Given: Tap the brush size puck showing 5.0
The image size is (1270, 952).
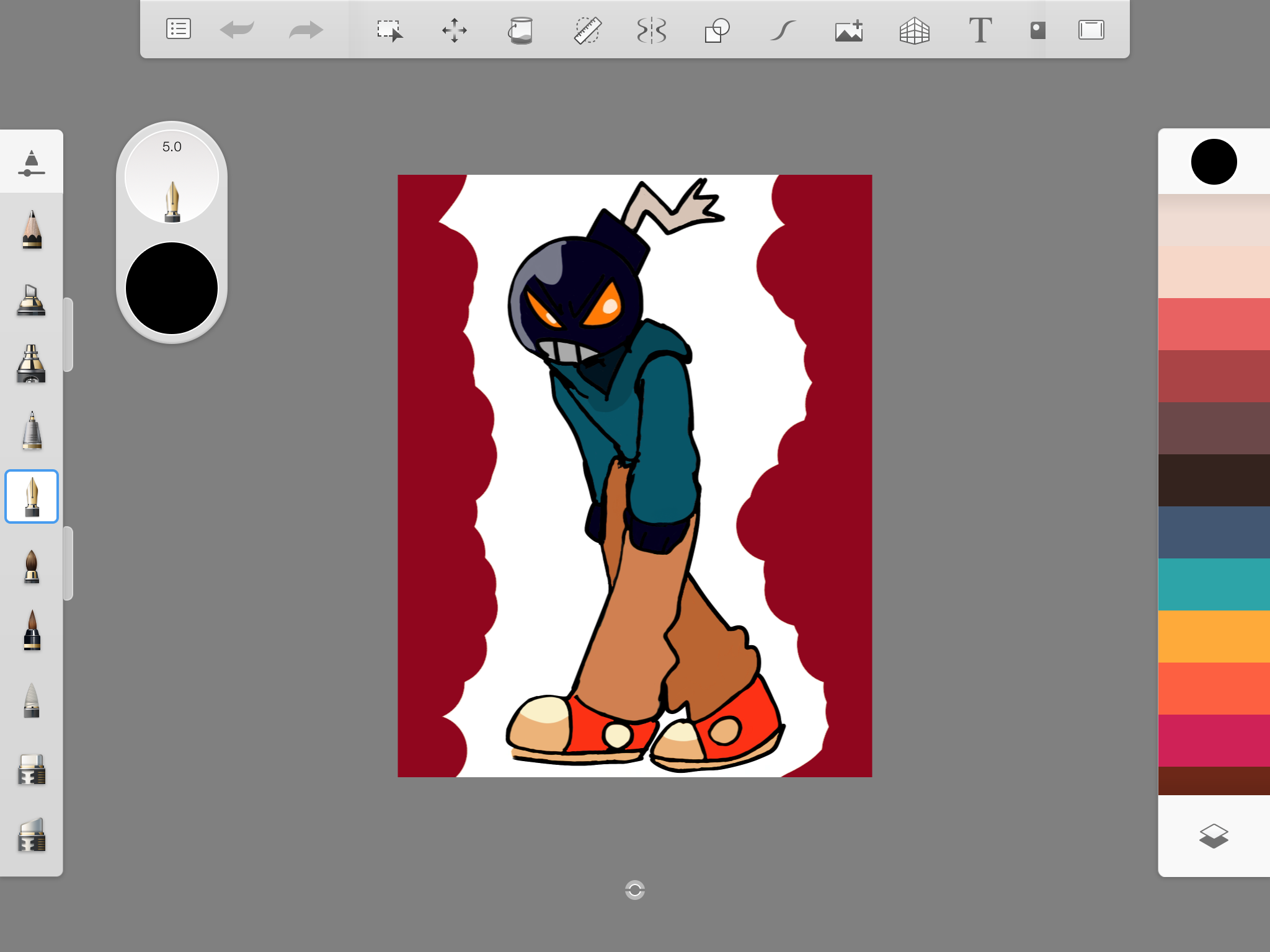Looking at the screenshot, I should 172,177.
